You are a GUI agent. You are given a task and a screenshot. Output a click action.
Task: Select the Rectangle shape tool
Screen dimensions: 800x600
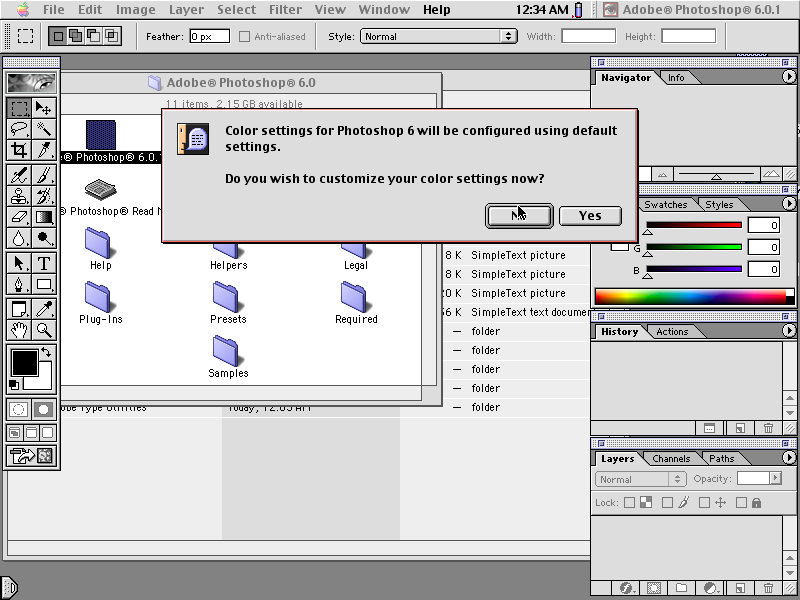[x=44, y=284]
